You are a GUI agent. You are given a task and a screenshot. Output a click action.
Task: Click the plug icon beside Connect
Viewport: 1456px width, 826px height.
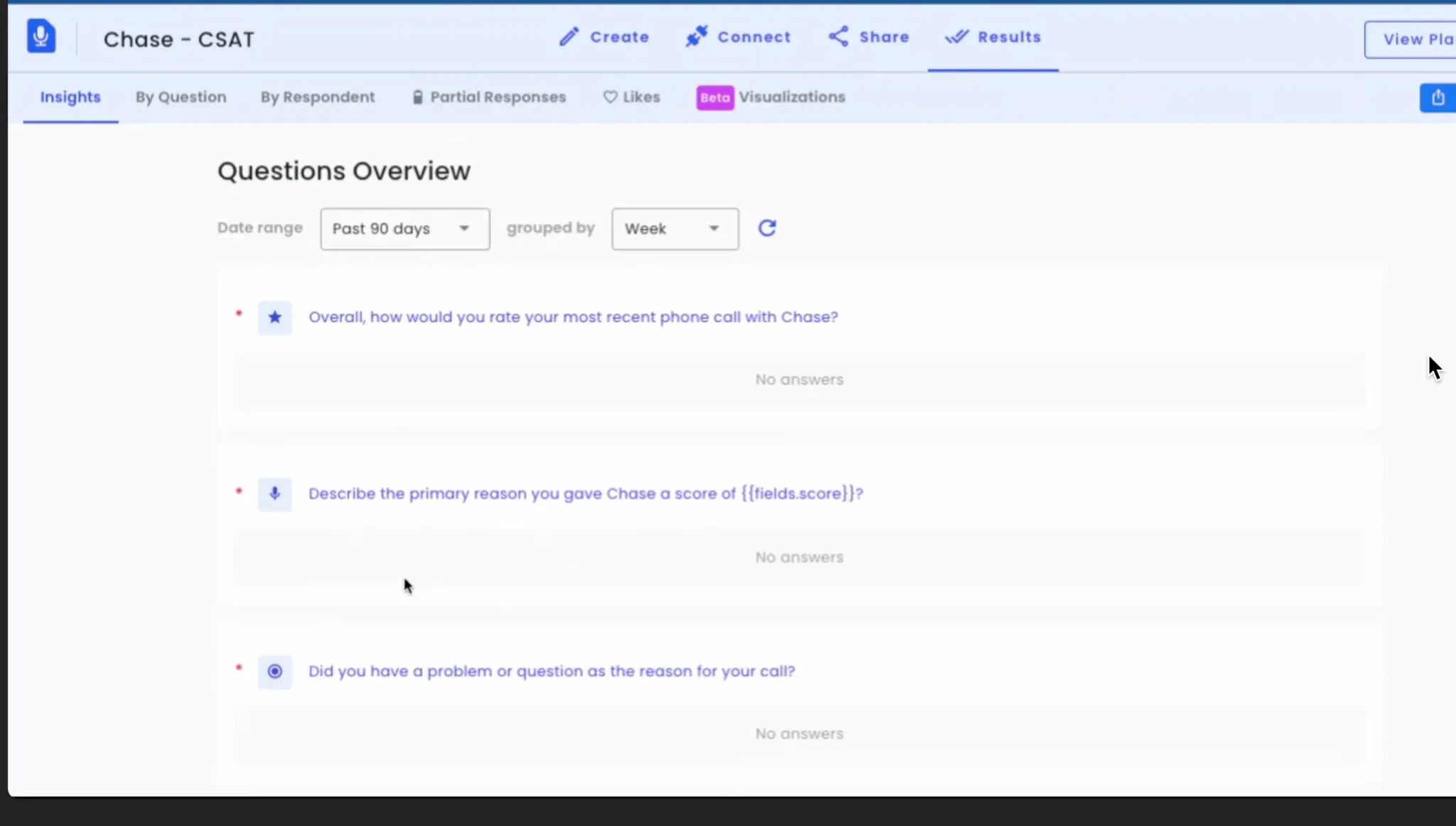pyautogui.click(x=696, y=36)
